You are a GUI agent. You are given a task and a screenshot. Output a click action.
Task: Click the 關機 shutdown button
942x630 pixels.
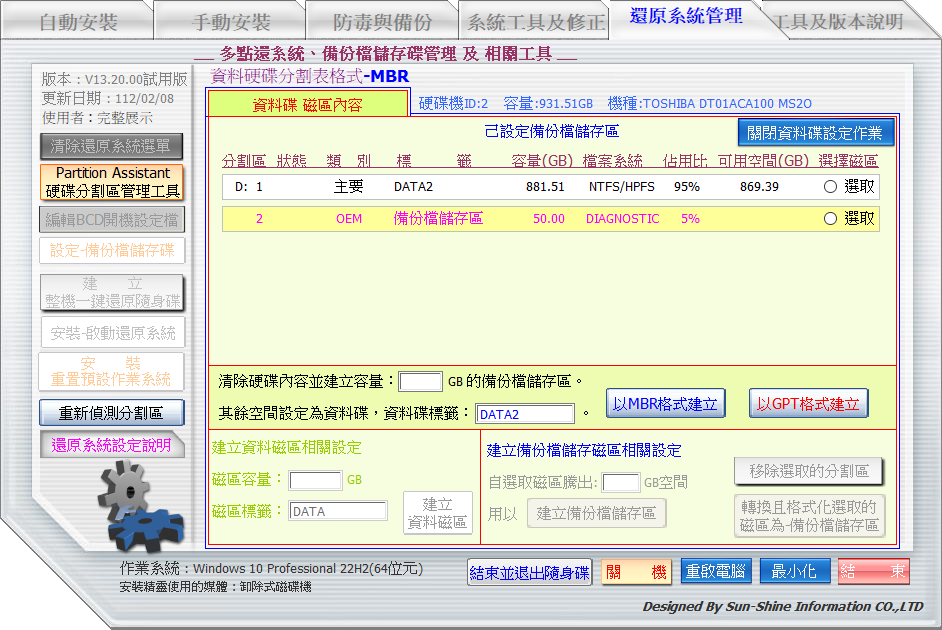click(636, 572)
